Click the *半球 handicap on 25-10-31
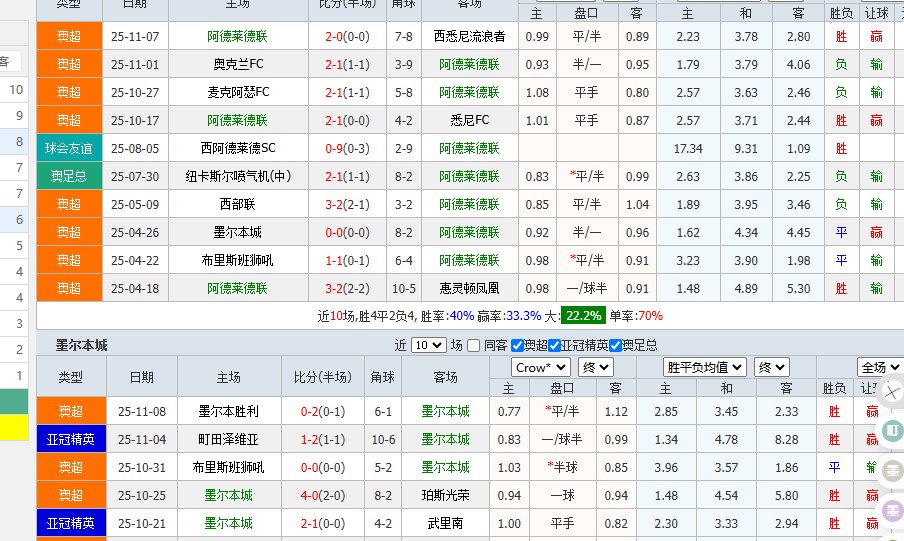Image resolution: width=904 pixels, height=541 pixels. tap(562, 467)
